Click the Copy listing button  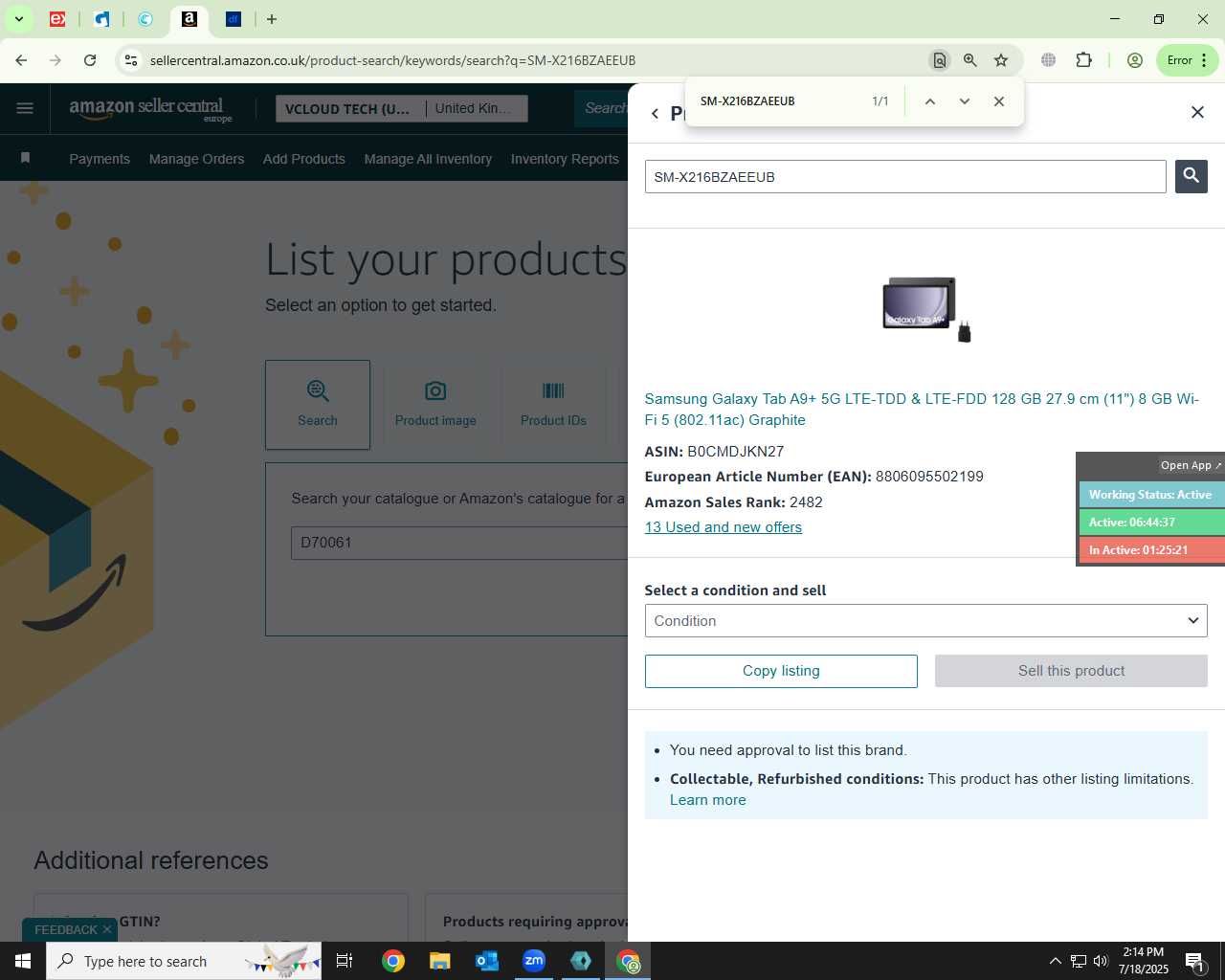point(781,671)
